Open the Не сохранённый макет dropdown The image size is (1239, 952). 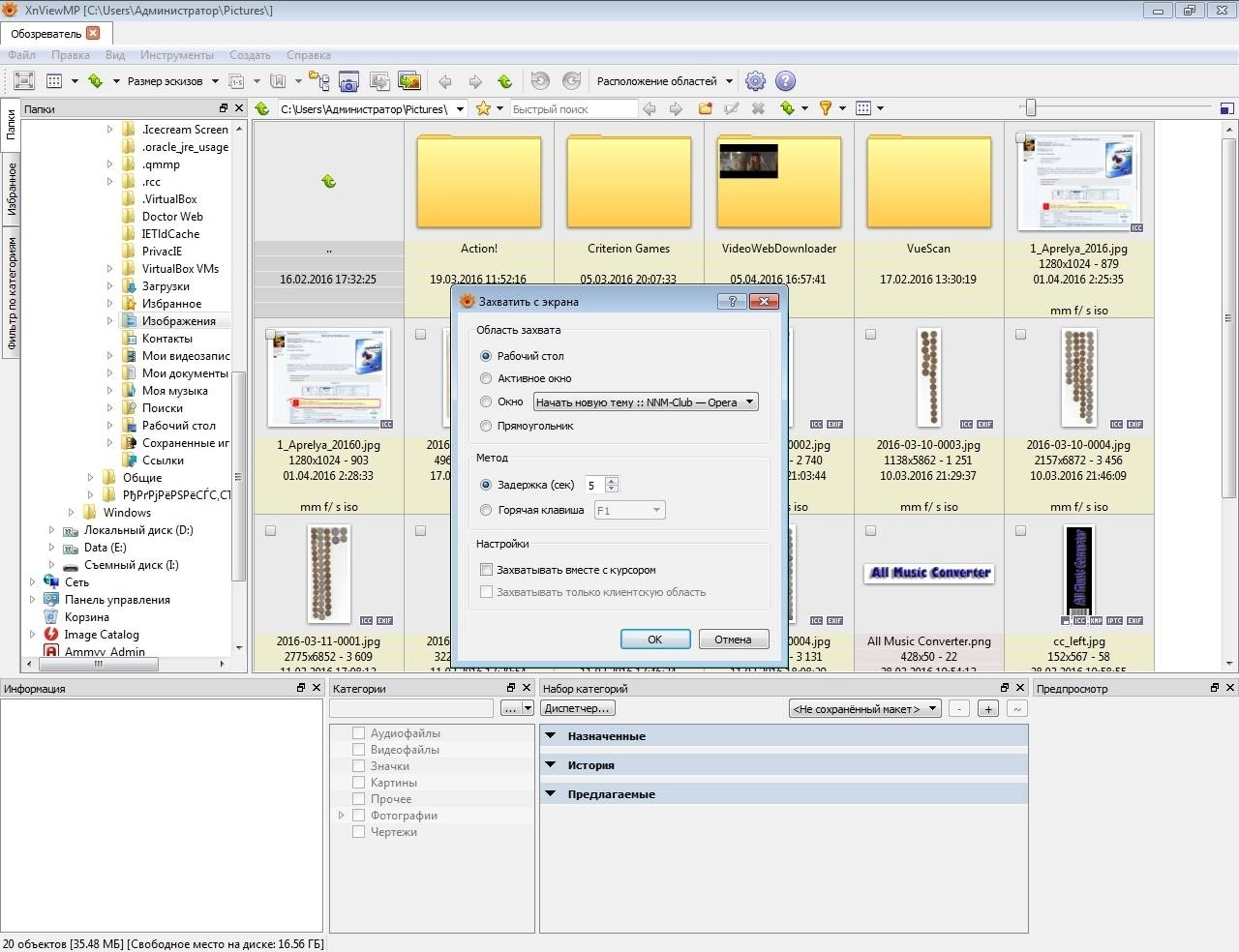[x=864, y=708]
